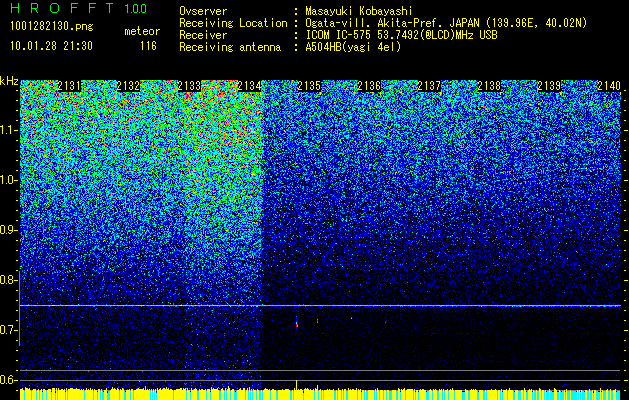Click the meteor count value 116
The image size is (629, 400).
(148, 46)
